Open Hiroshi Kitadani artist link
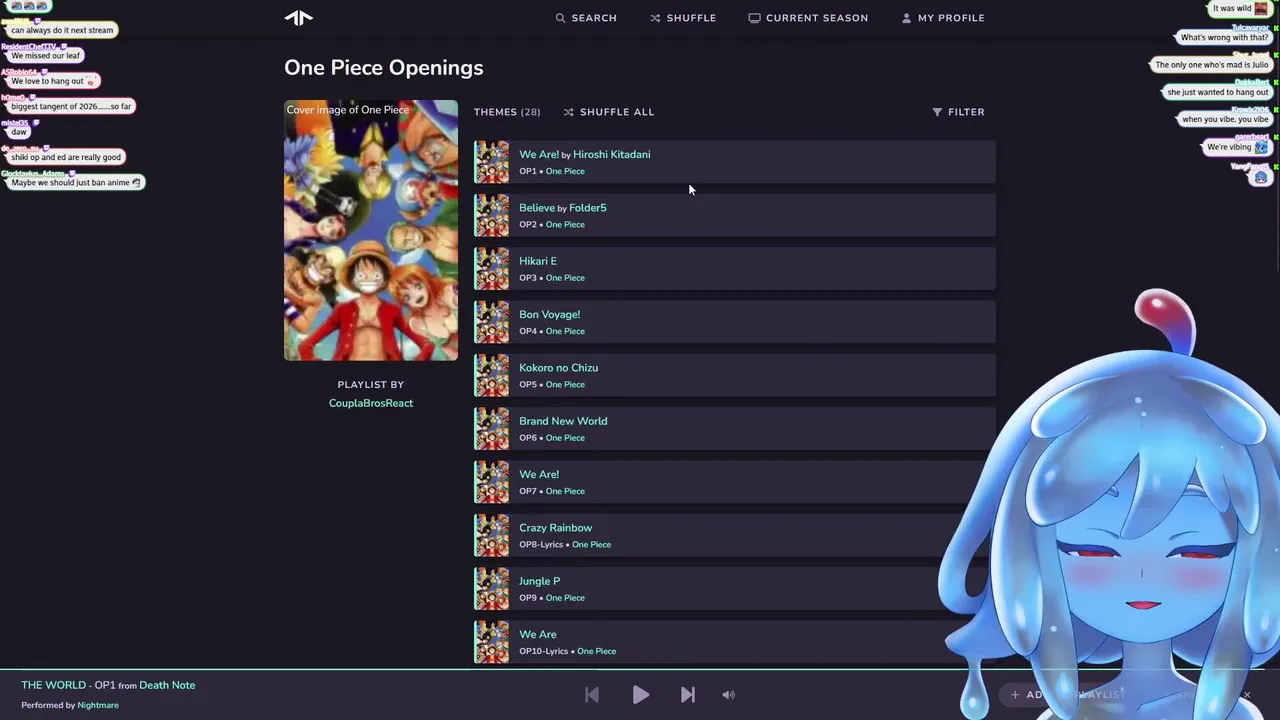The image size is (1280, 720). tap(611, 154)
